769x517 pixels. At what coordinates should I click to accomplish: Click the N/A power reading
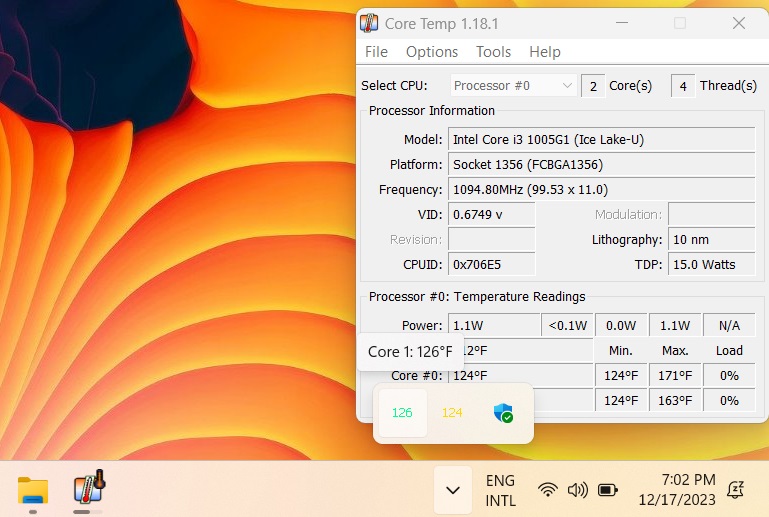(729, 325)
